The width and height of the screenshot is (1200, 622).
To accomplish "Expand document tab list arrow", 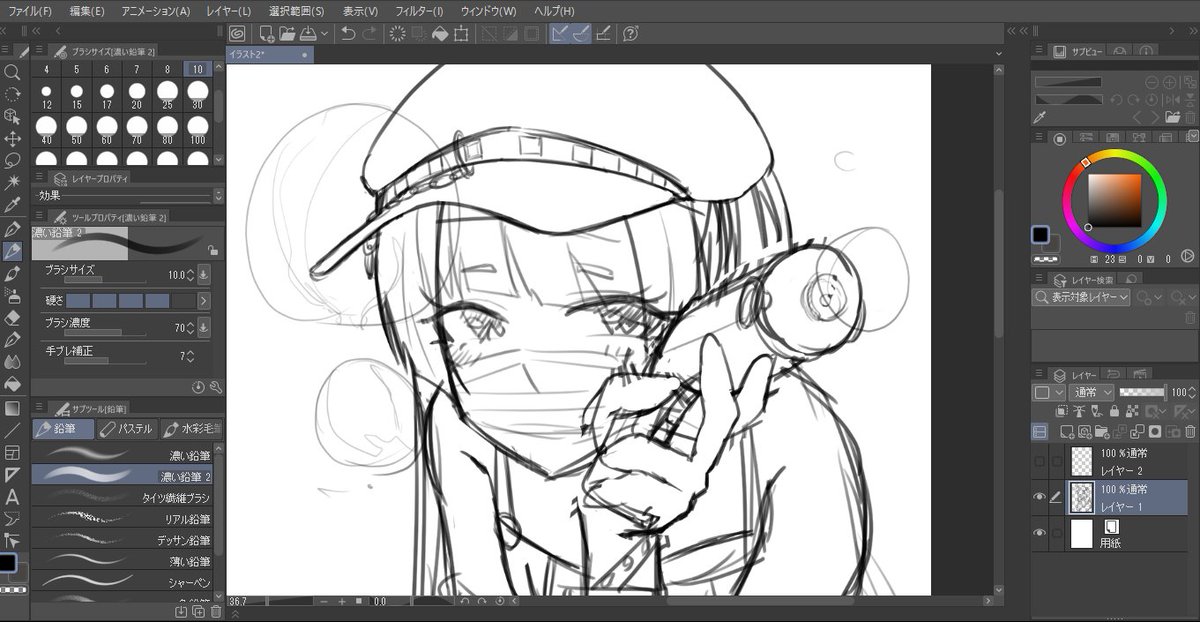I will [1001, 54].
